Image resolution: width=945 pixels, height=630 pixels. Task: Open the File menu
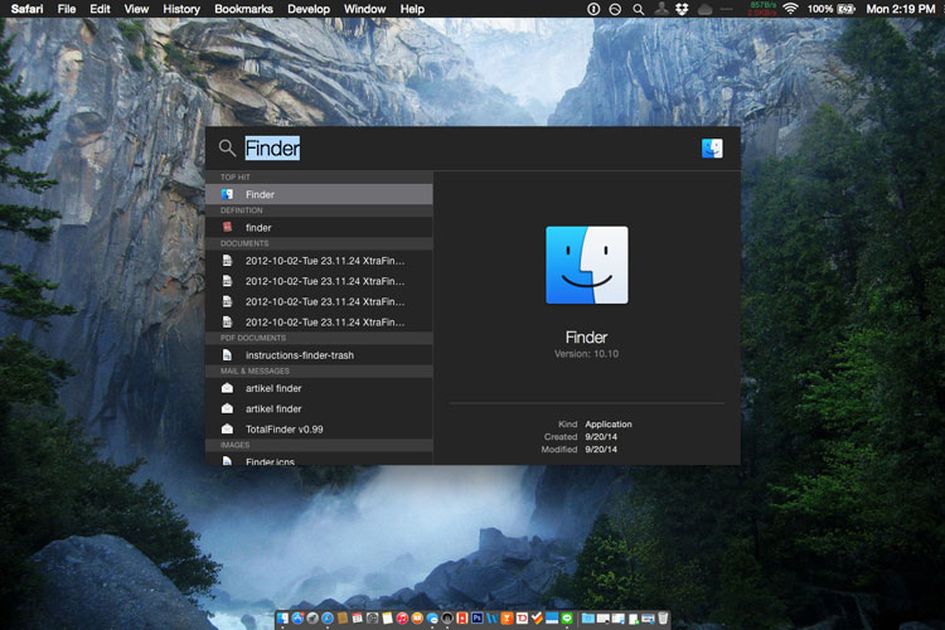click(x=66, y=9)
